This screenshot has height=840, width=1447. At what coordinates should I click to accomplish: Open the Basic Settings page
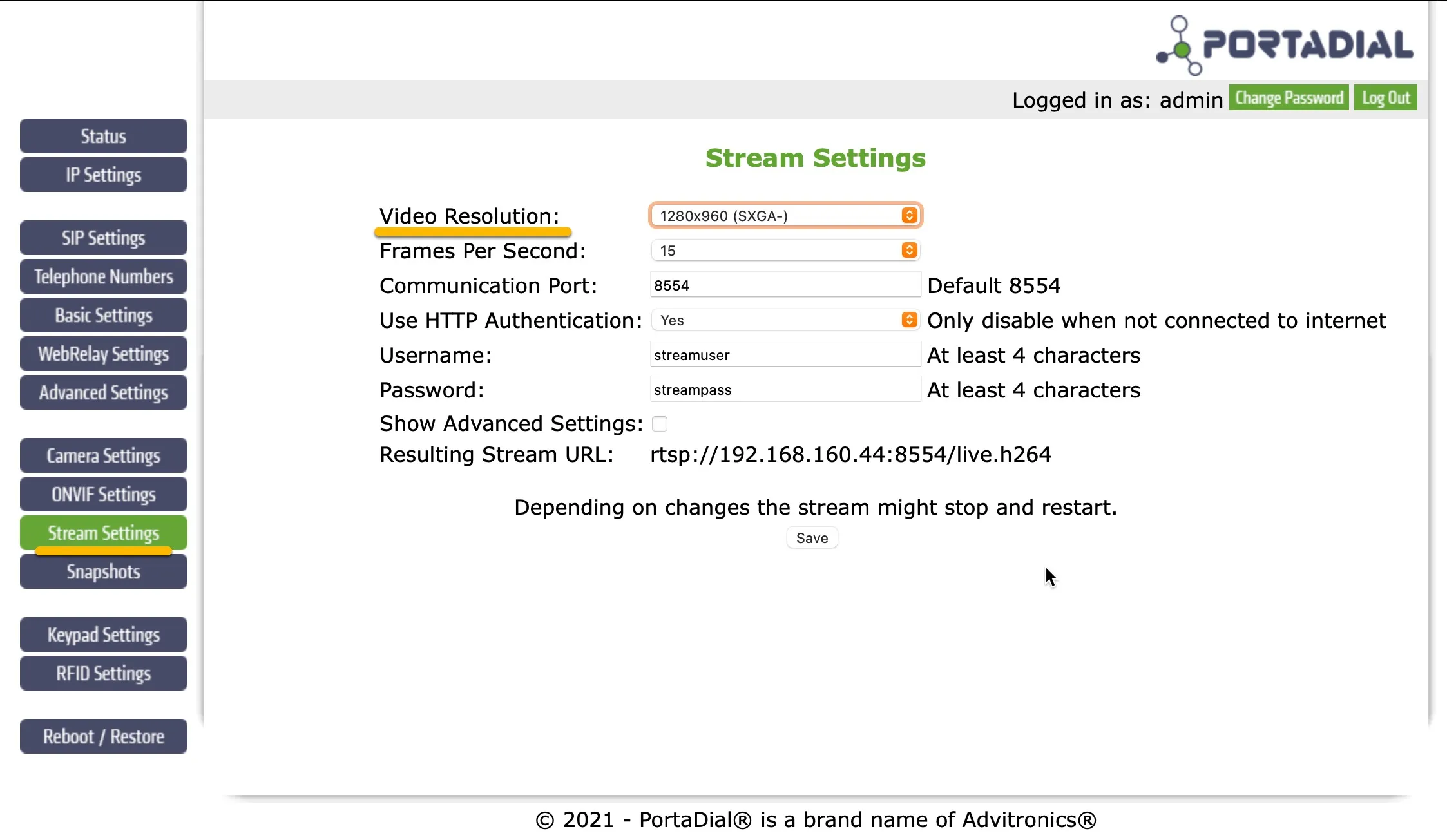coord(104,315)
